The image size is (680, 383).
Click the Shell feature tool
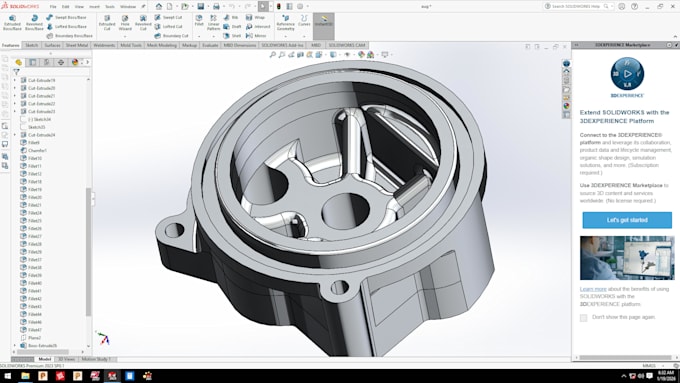coord(232,36)
